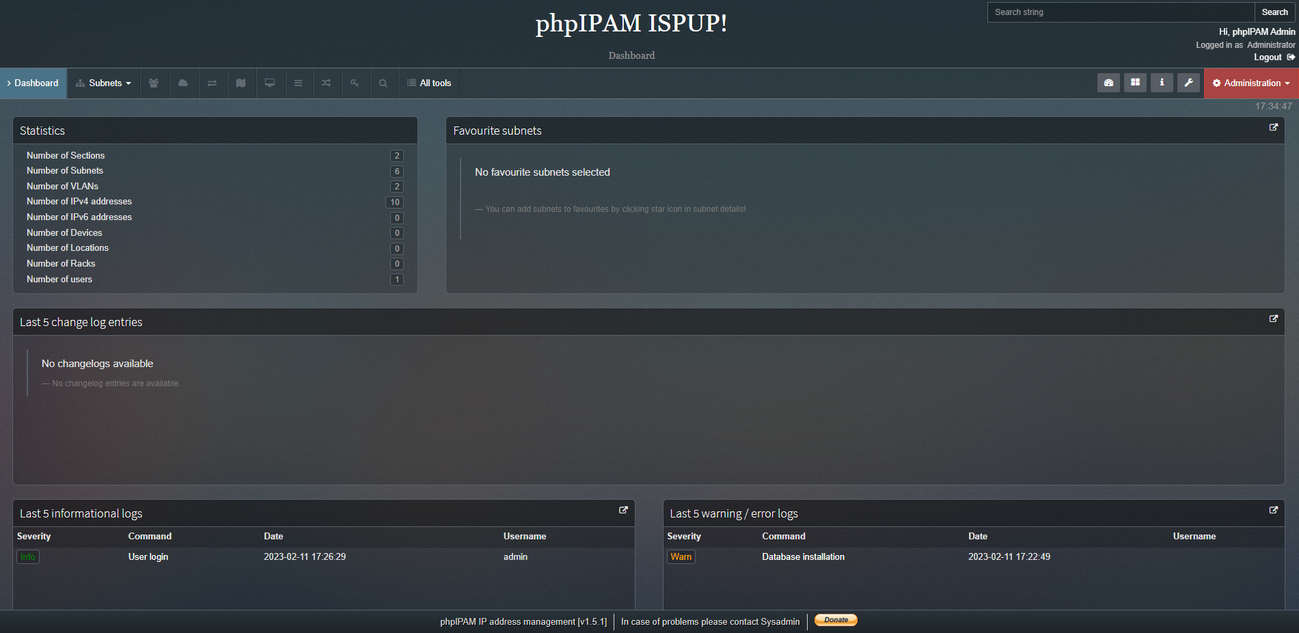Image resolution: width=1299 pixels, height=633 pixels.
Task: Click "No changelogs available" message
Action: 97,363
